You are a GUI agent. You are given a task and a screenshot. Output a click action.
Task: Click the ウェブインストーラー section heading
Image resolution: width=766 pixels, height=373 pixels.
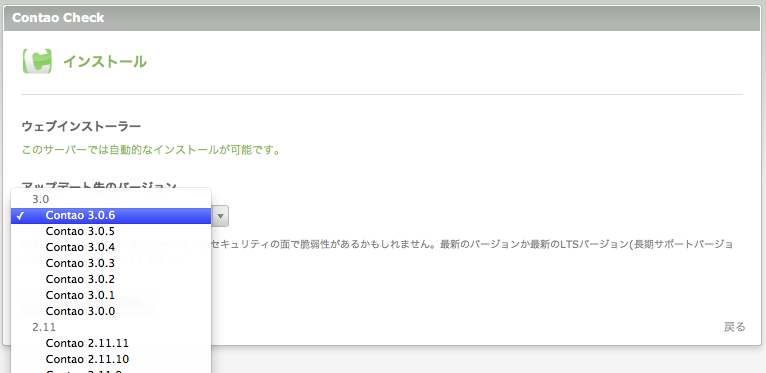[81, 127]
